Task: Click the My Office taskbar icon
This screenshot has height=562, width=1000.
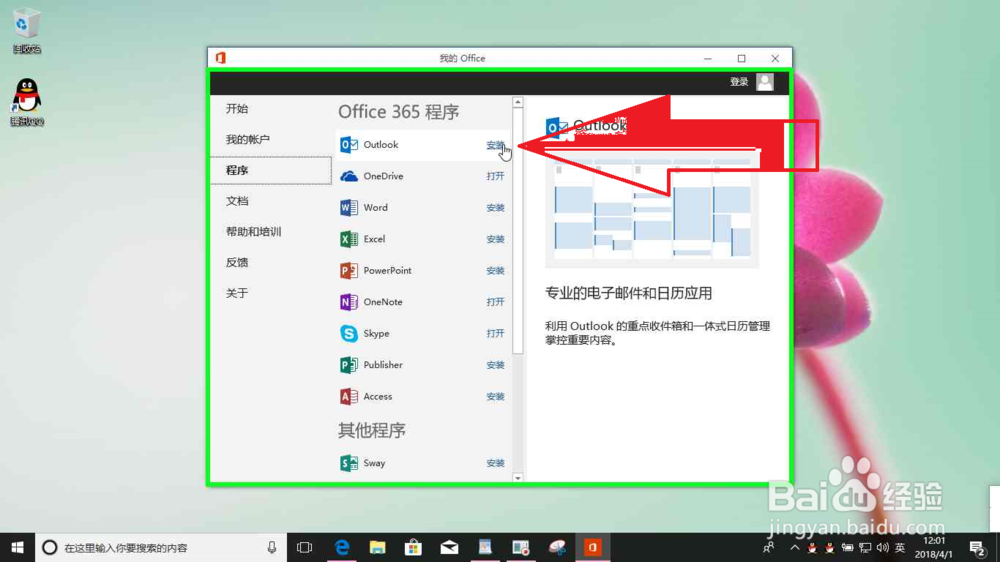Action: [x=592, y=547]
